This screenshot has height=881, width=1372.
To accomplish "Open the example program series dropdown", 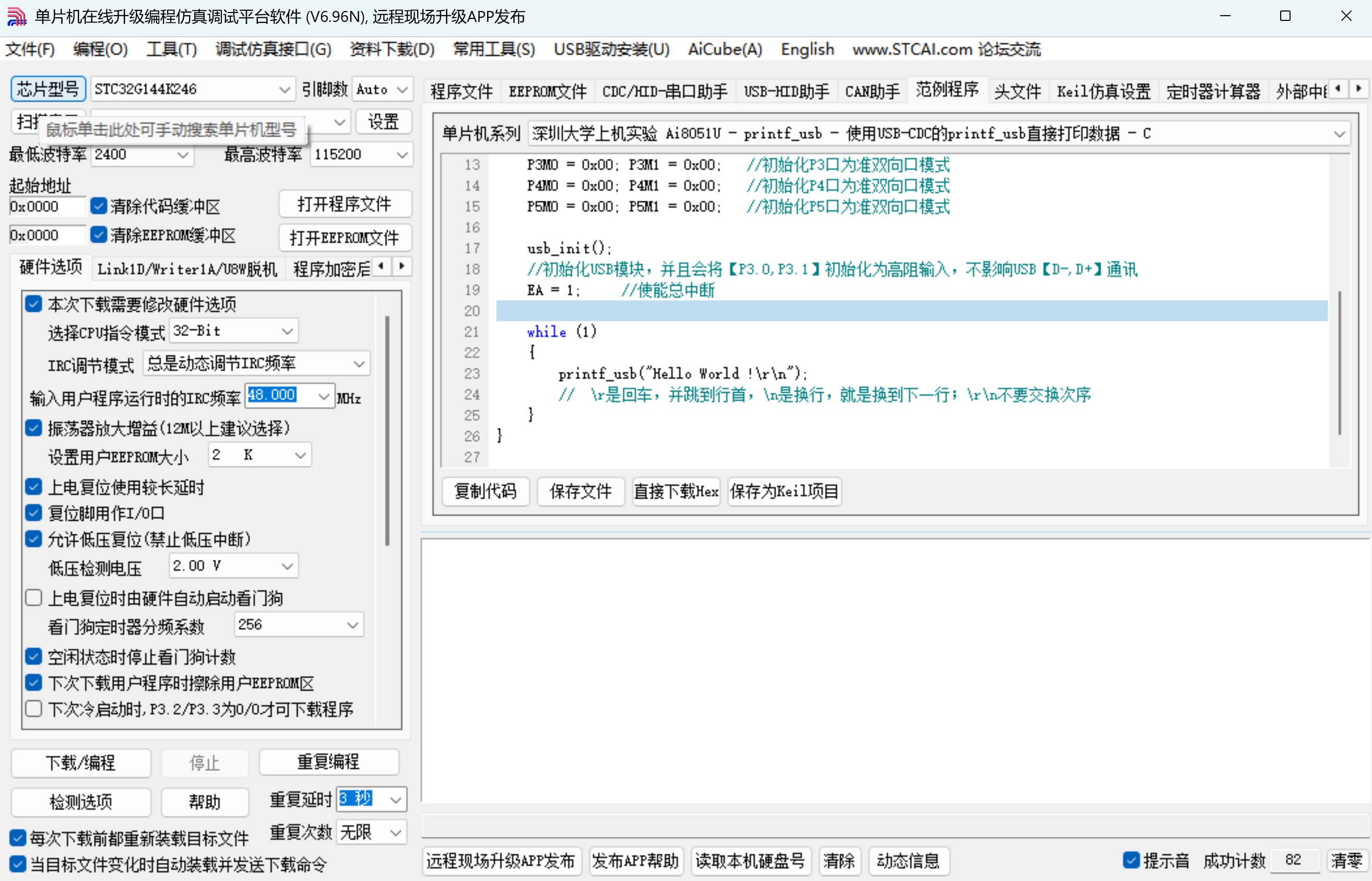I will click(1340, 133).
